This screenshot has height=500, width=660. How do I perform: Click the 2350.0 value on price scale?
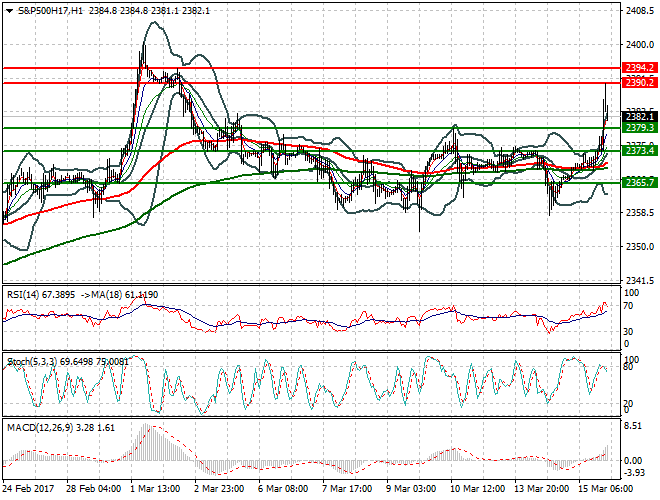[x=638, y=247]
